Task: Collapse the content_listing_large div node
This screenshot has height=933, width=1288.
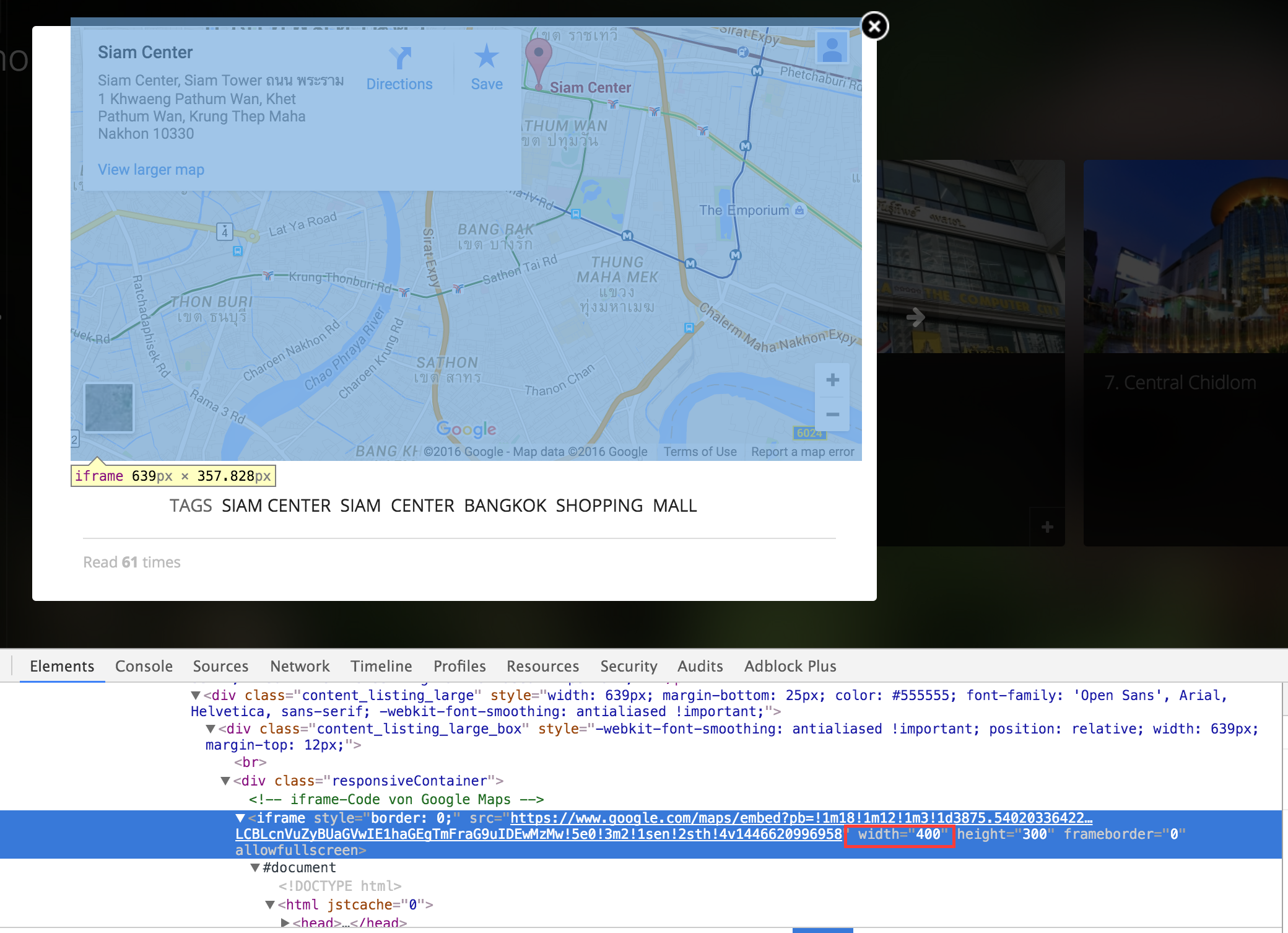Action: [196, 696]
